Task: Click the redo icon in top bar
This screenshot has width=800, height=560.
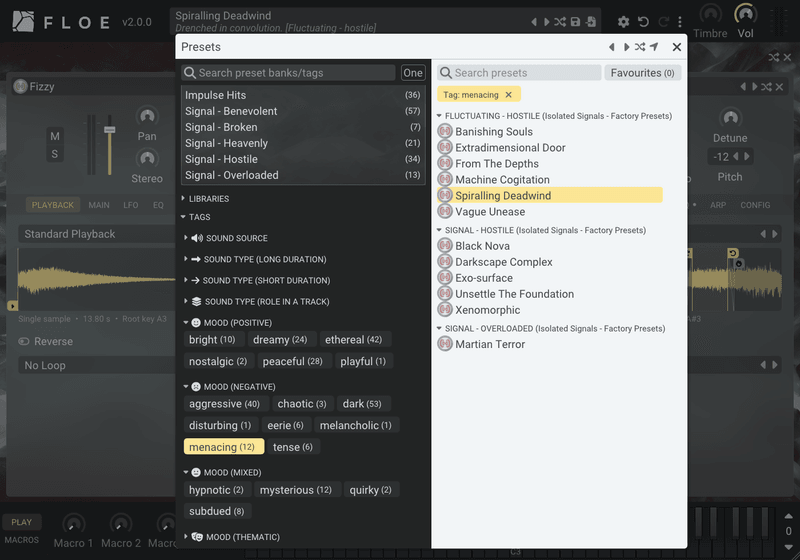Action: pos(663,22)
